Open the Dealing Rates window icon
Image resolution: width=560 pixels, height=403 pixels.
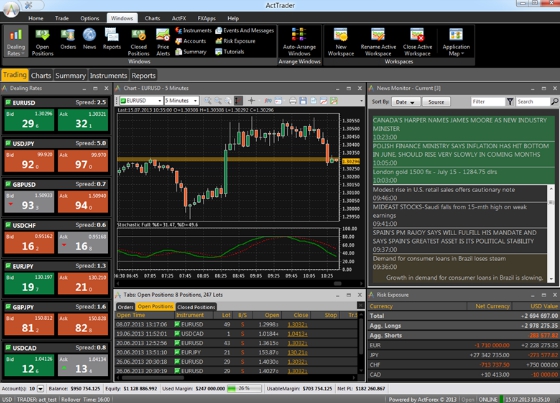(15, 41)
